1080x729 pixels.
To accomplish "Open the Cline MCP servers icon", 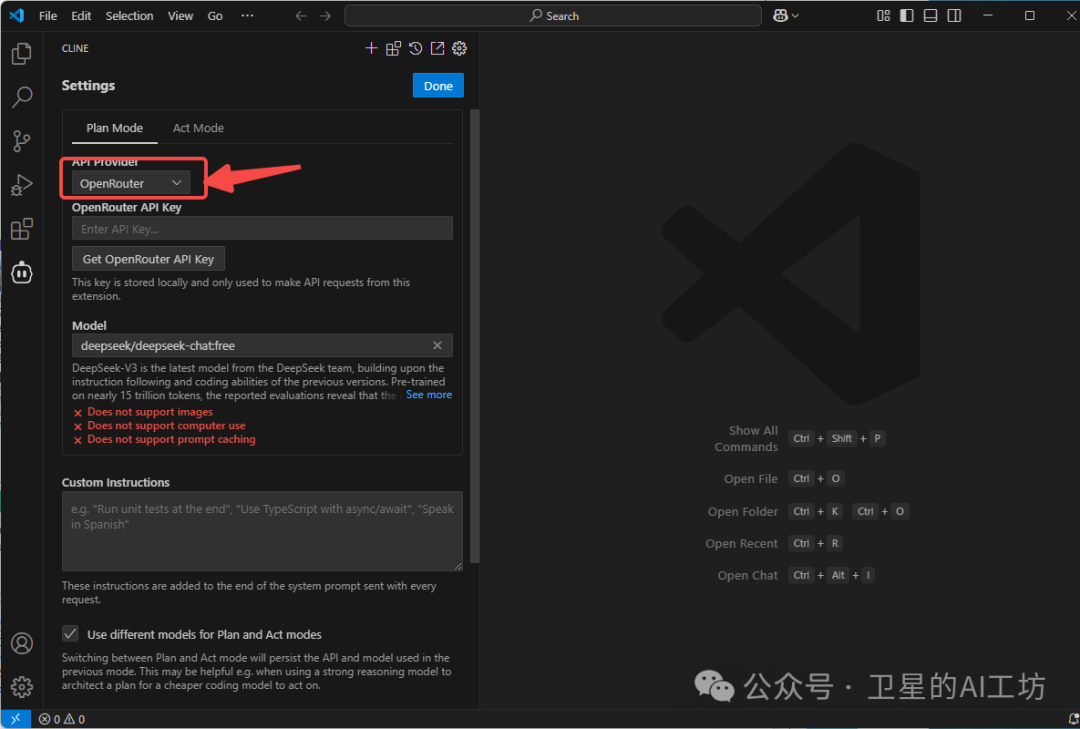I will pos(393,48).
